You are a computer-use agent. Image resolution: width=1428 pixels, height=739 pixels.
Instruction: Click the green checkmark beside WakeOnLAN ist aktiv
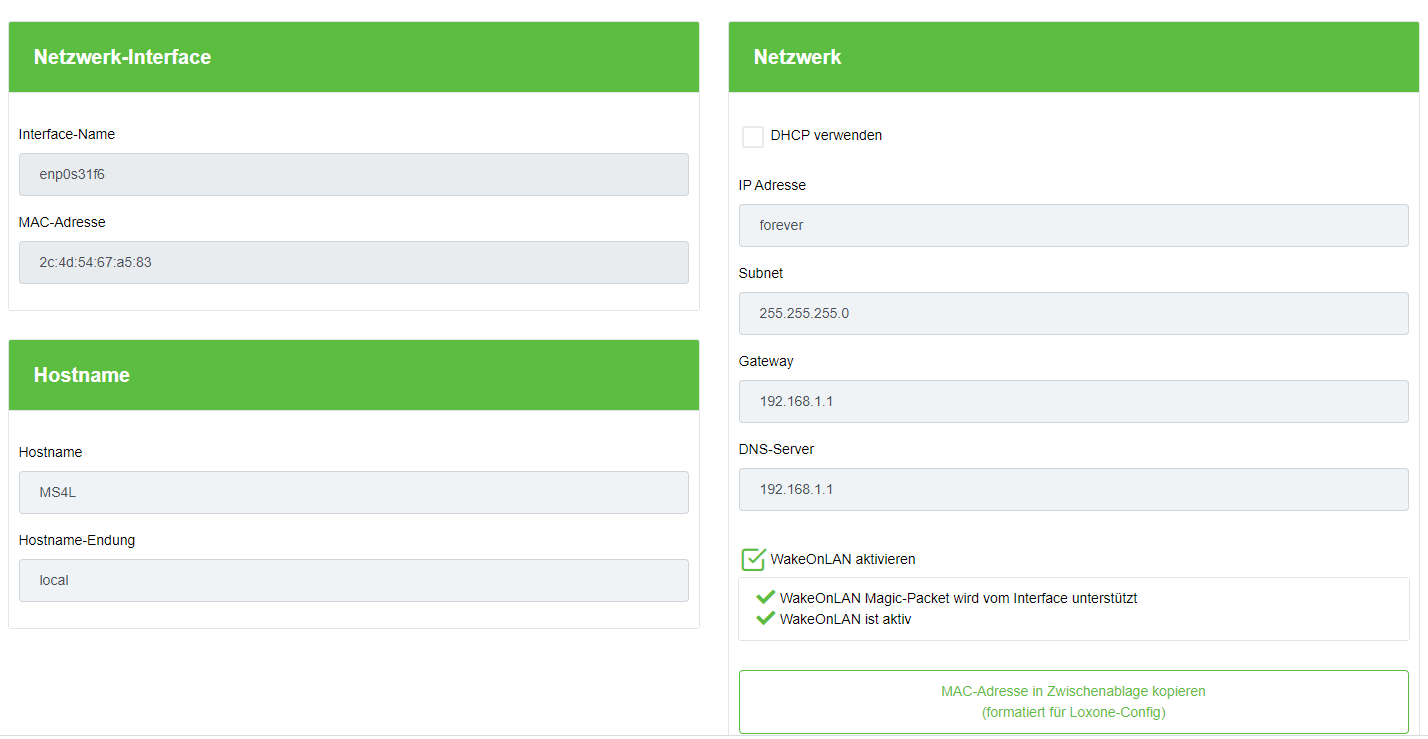click(x=766, y=618)
